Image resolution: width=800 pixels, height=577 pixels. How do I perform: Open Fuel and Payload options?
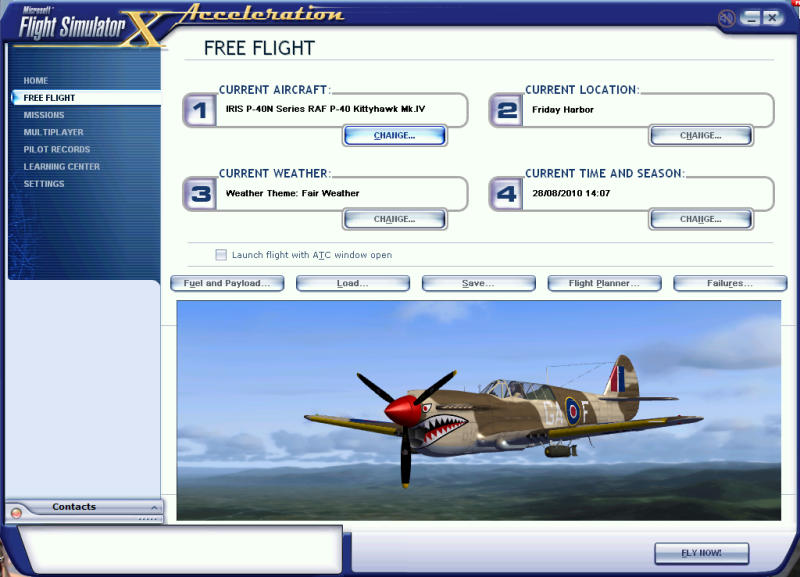[227, 283]
